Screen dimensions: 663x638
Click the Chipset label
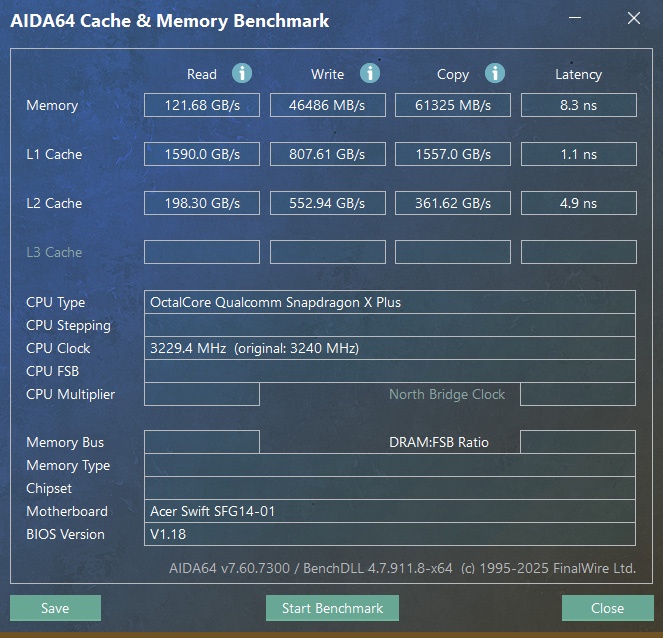click(49, 488)
